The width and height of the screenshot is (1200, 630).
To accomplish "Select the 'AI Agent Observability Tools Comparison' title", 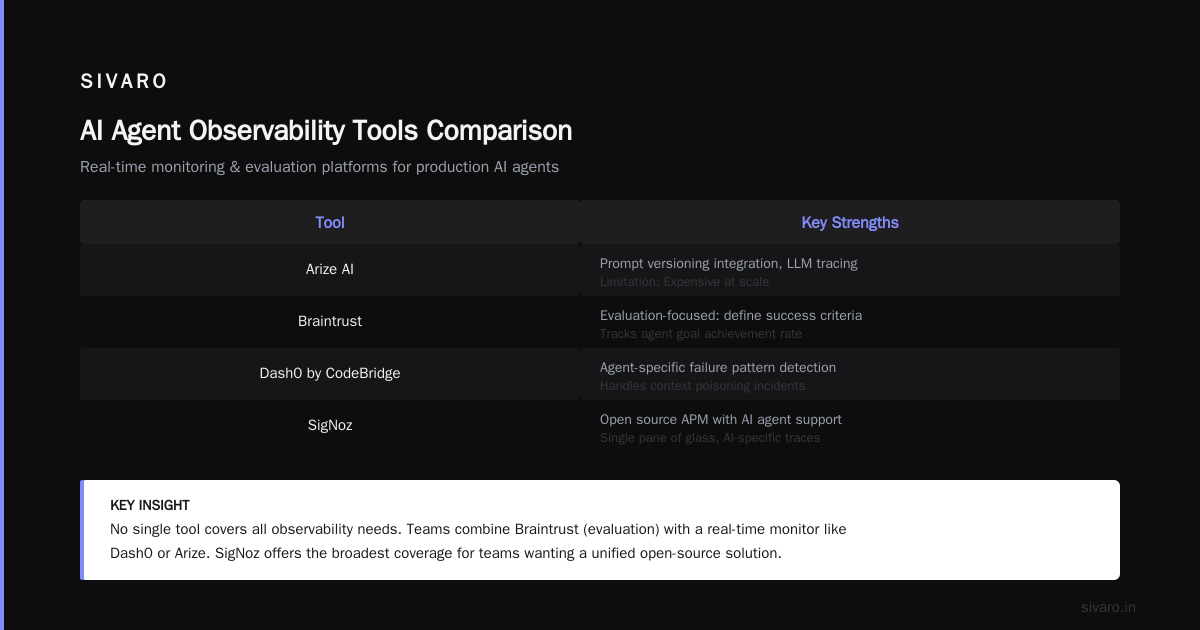I will tap(326, 131).
